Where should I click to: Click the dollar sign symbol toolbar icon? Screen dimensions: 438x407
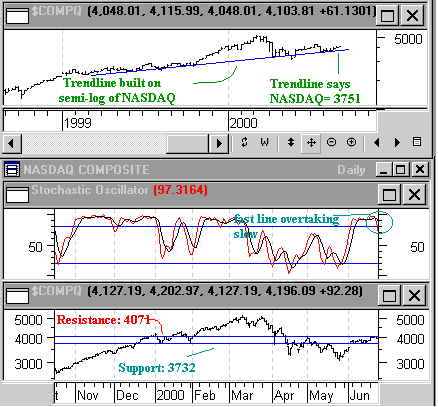click(244, 143)
